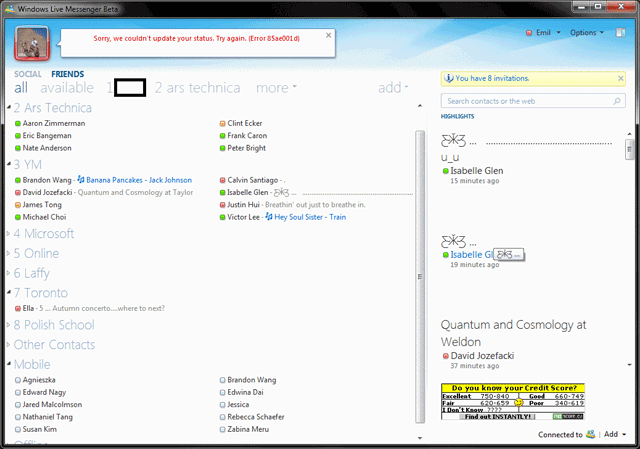
Task: Click Agnieszka's mobile status icon
Action: point(18,380)
